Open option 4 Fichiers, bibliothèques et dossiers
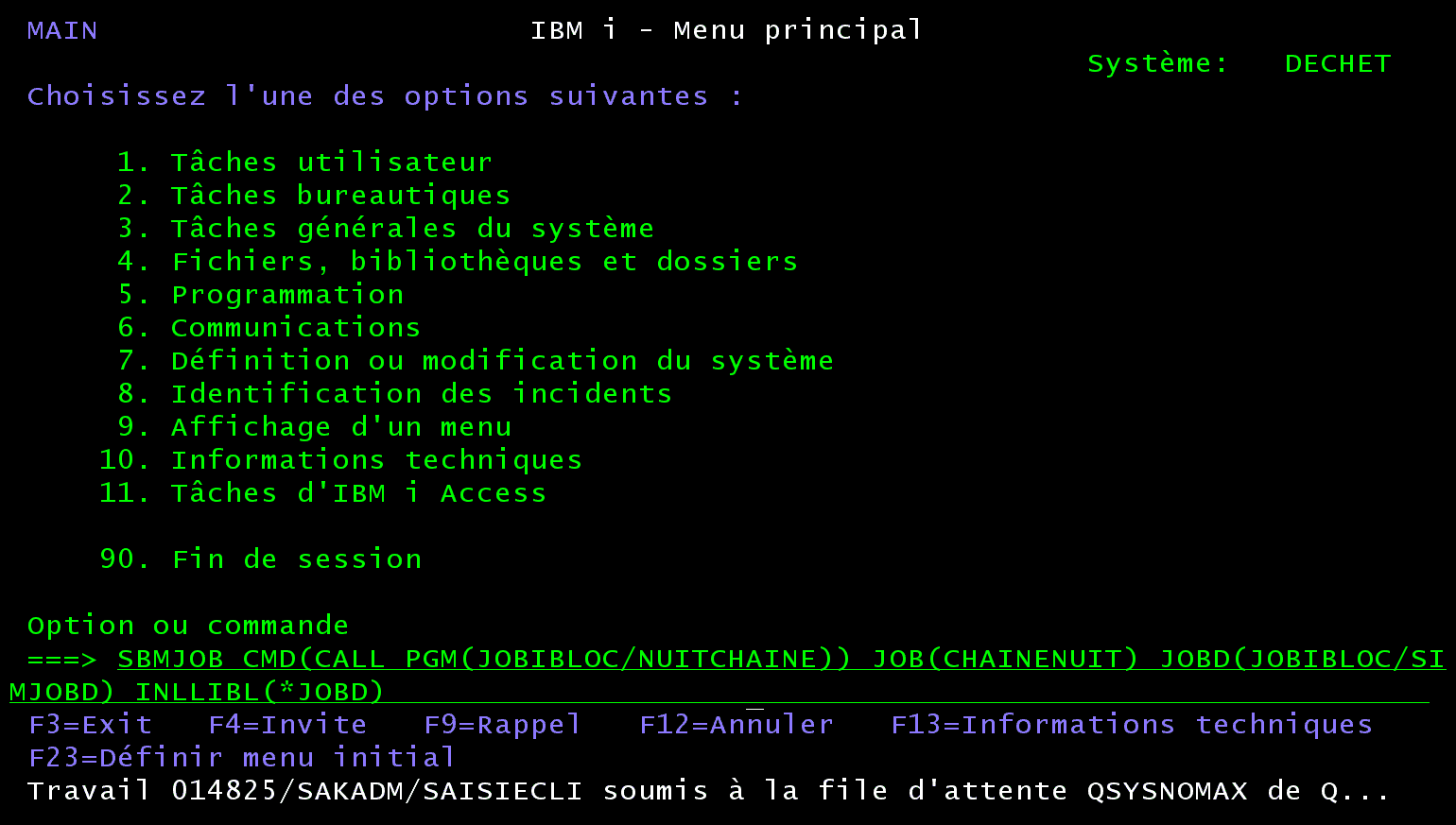This screenshot has width=1456, height=825. [458, 262]
